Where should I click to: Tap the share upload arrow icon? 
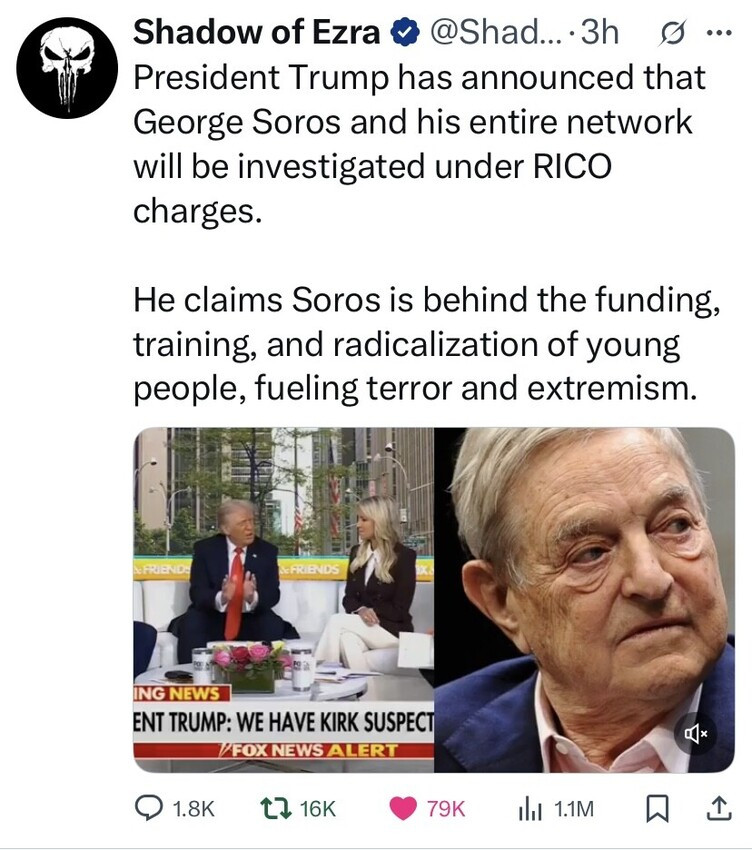click(718, 808)
